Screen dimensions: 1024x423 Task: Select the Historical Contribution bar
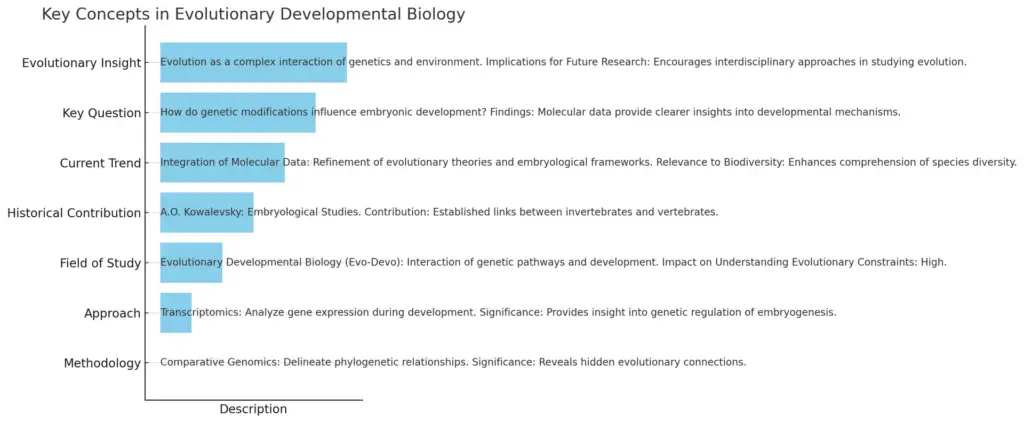(207, 213)
